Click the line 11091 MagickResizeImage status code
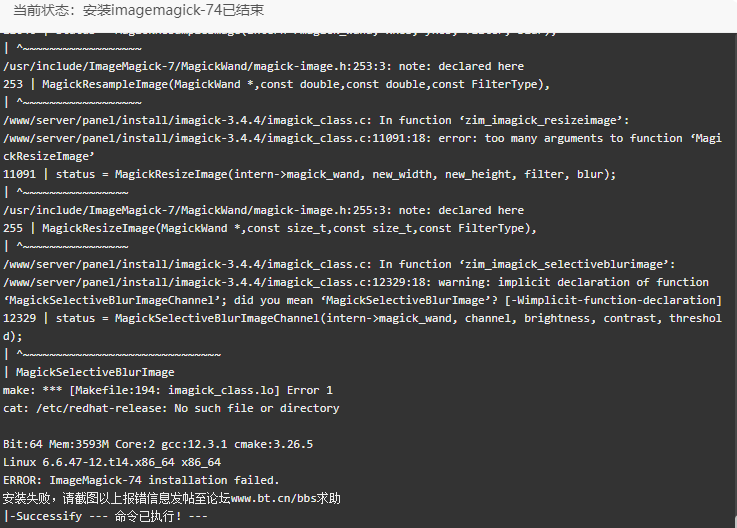The height and width of the screenshot is (528, 737). 309,174
